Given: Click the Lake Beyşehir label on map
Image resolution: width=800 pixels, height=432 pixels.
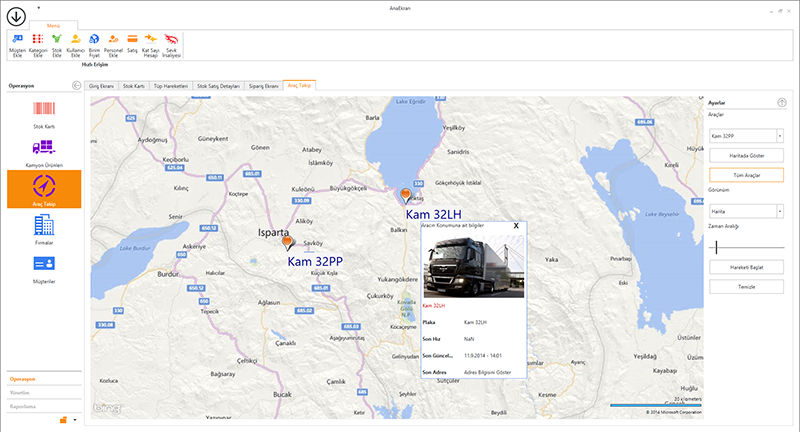Looking at the screenshot, I should tap(662, 214).
